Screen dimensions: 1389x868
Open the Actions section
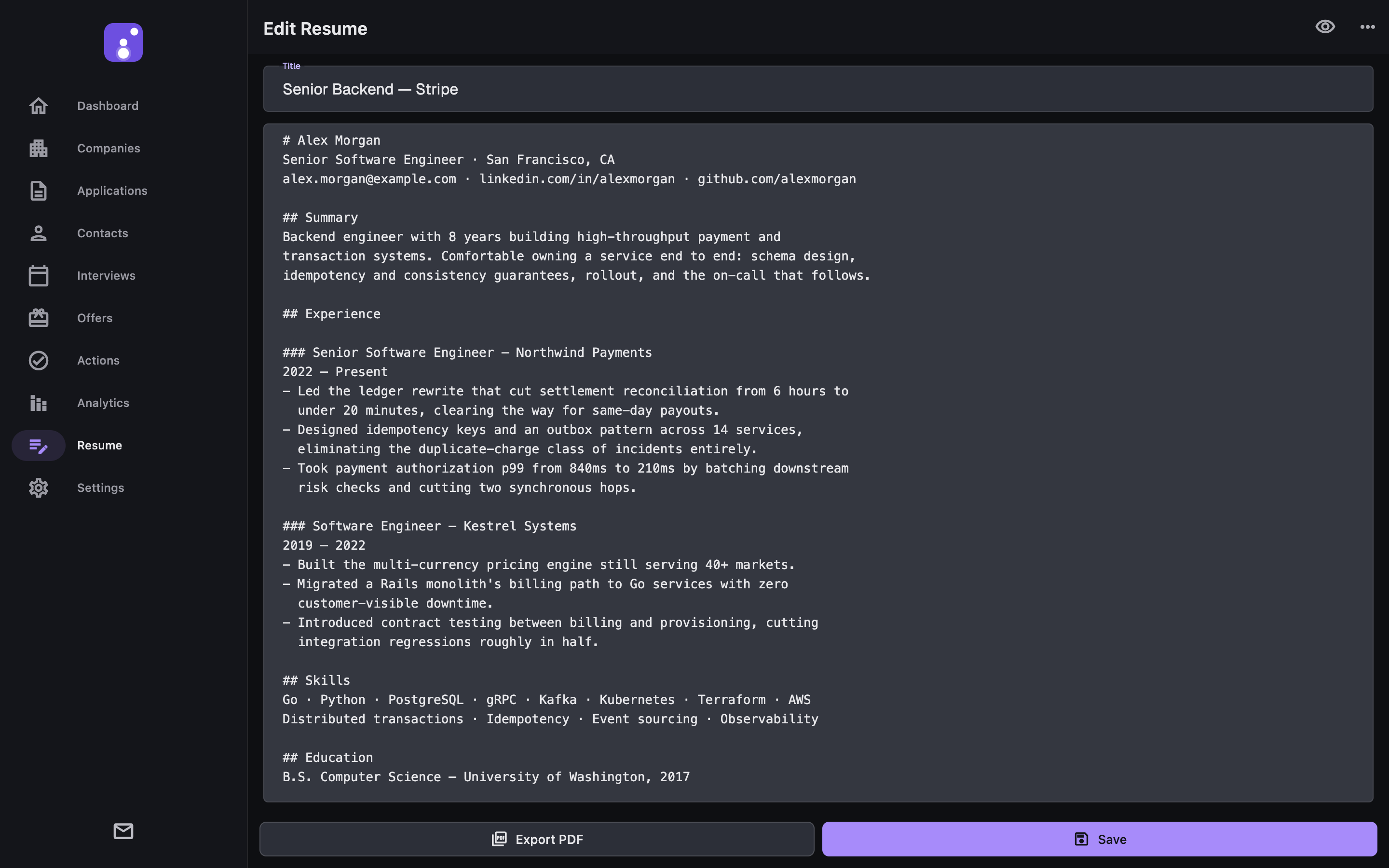[x=98, y=361]
